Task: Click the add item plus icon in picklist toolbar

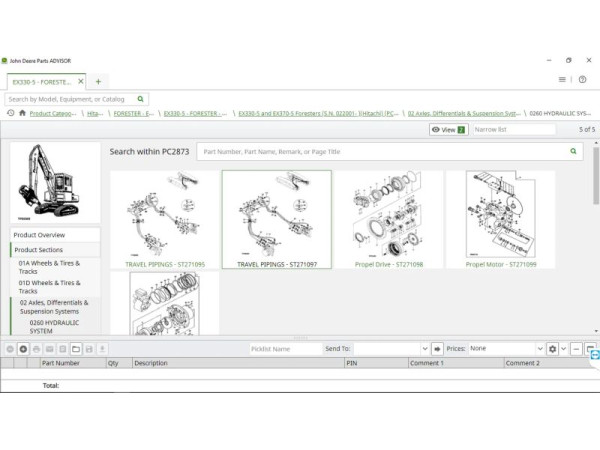Action: (23, 349)
